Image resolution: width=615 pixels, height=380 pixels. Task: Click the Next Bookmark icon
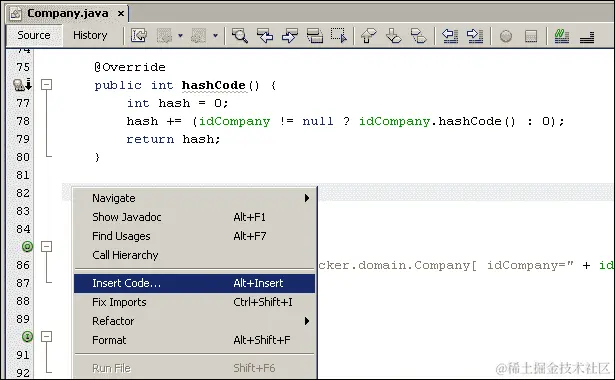coord(393,36)
